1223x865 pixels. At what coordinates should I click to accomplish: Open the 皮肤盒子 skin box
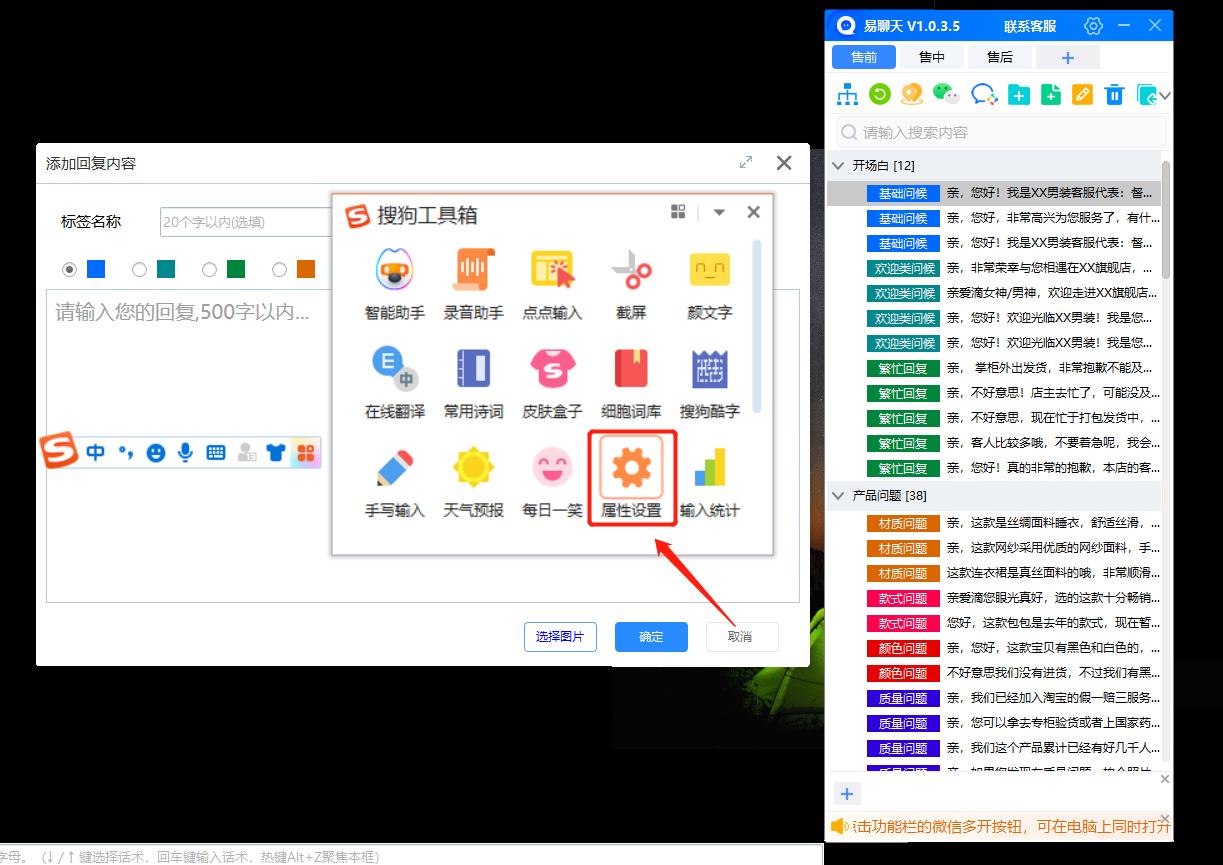coord(552,382)
